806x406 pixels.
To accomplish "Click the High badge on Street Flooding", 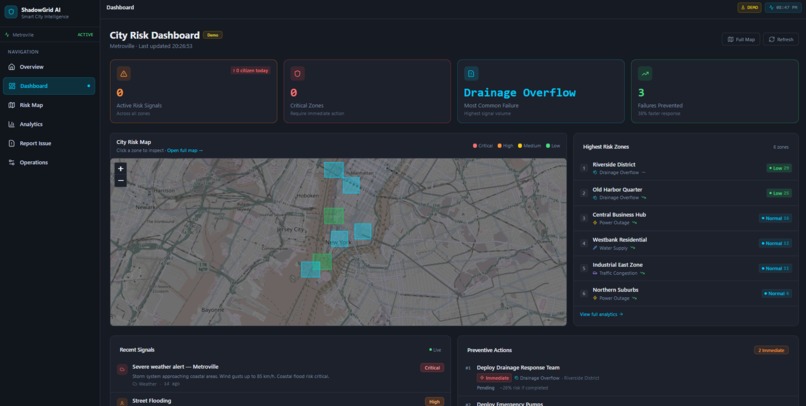I will point(434,402).
